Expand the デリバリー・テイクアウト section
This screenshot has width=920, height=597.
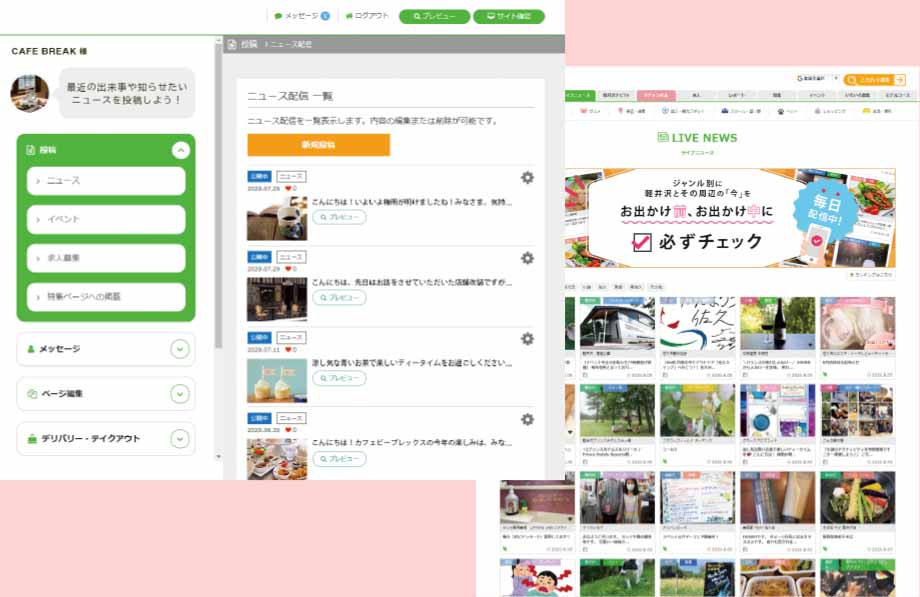[180, 439]
